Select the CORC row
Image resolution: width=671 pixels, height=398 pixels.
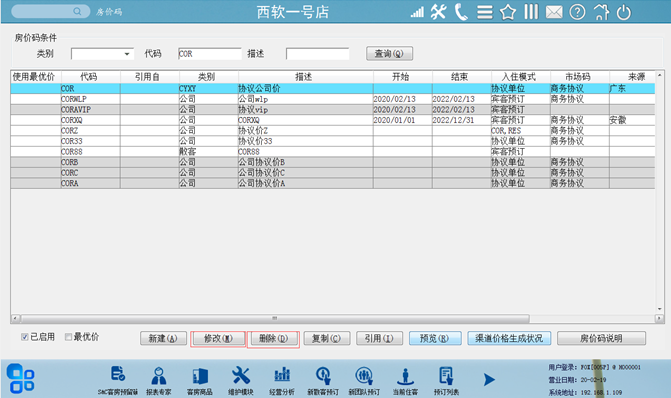click(x=333, y=173)
